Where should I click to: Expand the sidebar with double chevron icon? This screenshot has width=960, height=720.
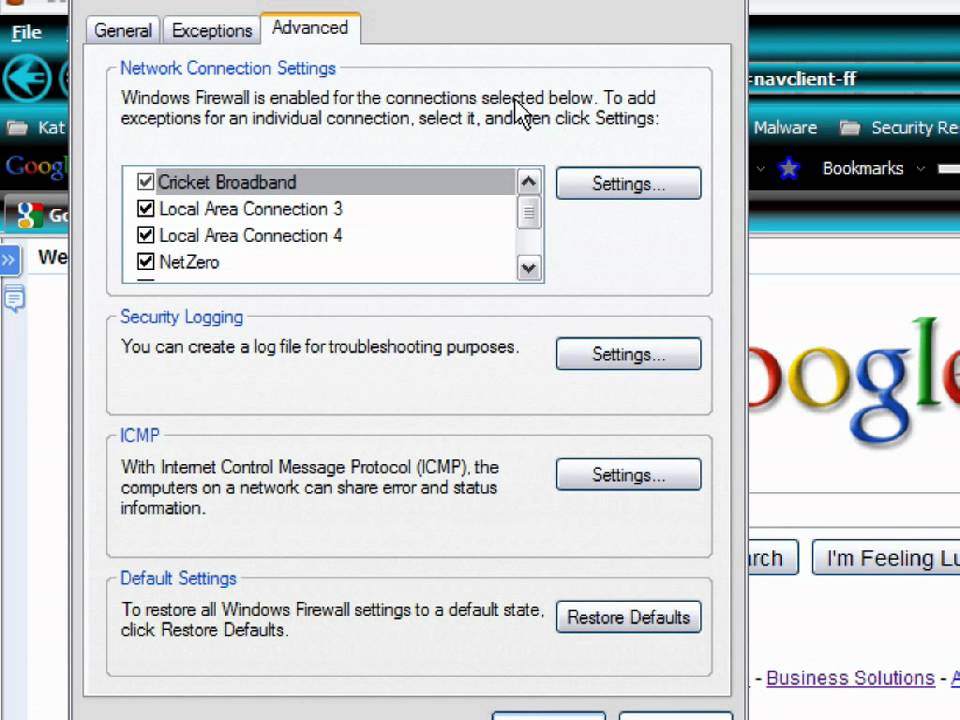tap(10, 261)
